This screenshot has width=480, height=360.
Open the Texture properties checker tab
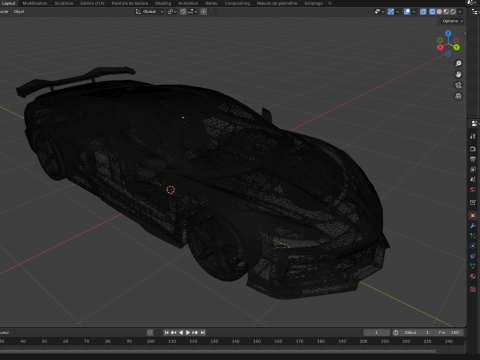[473, 289]
